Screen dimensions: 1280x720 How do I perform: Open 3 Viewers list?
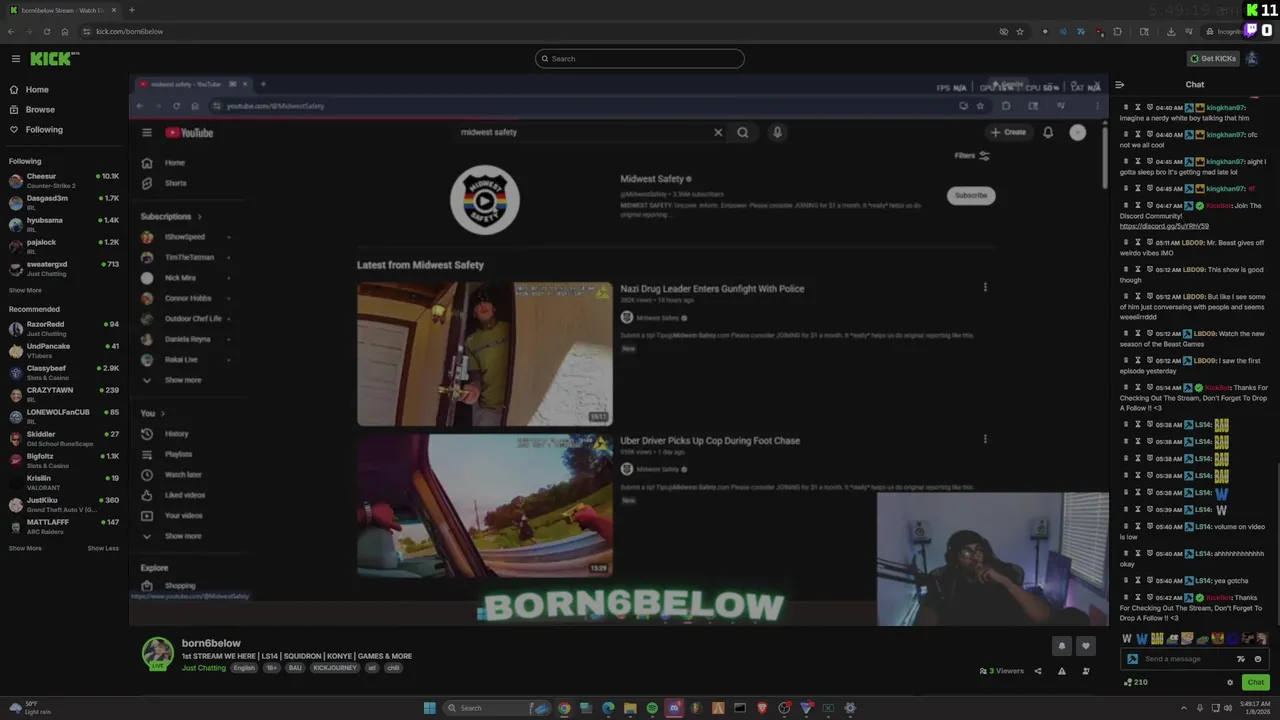click(1002, 672)
